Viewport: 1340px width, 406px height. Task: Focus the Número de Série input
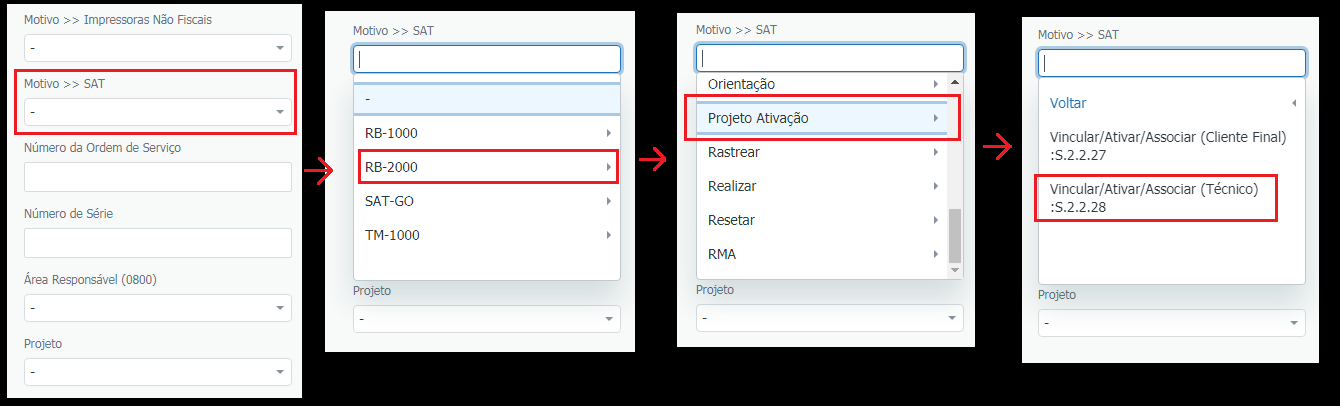point(157,242)
